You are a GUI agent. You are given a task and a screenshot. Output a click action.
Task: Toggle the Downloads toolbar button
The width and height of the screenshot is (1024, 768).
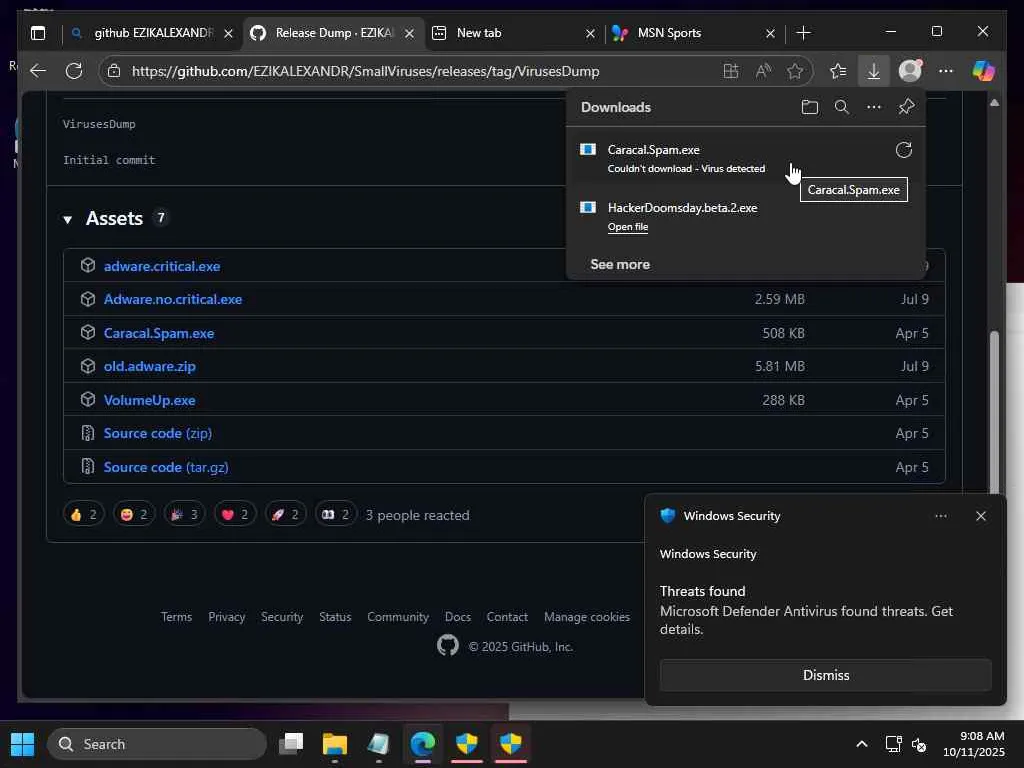(874, 71)
